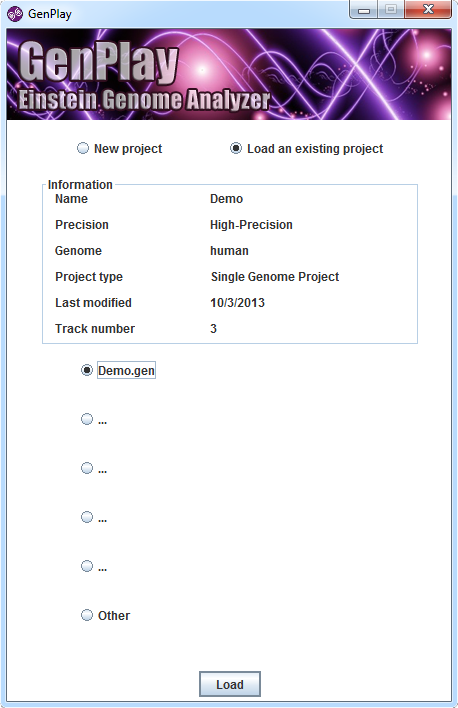
Task: Close the GenPlay launcher window
Action: 428,9
